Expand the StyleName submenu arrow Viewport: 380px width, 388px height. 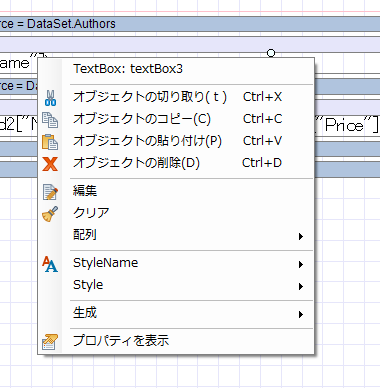point(301,264)
